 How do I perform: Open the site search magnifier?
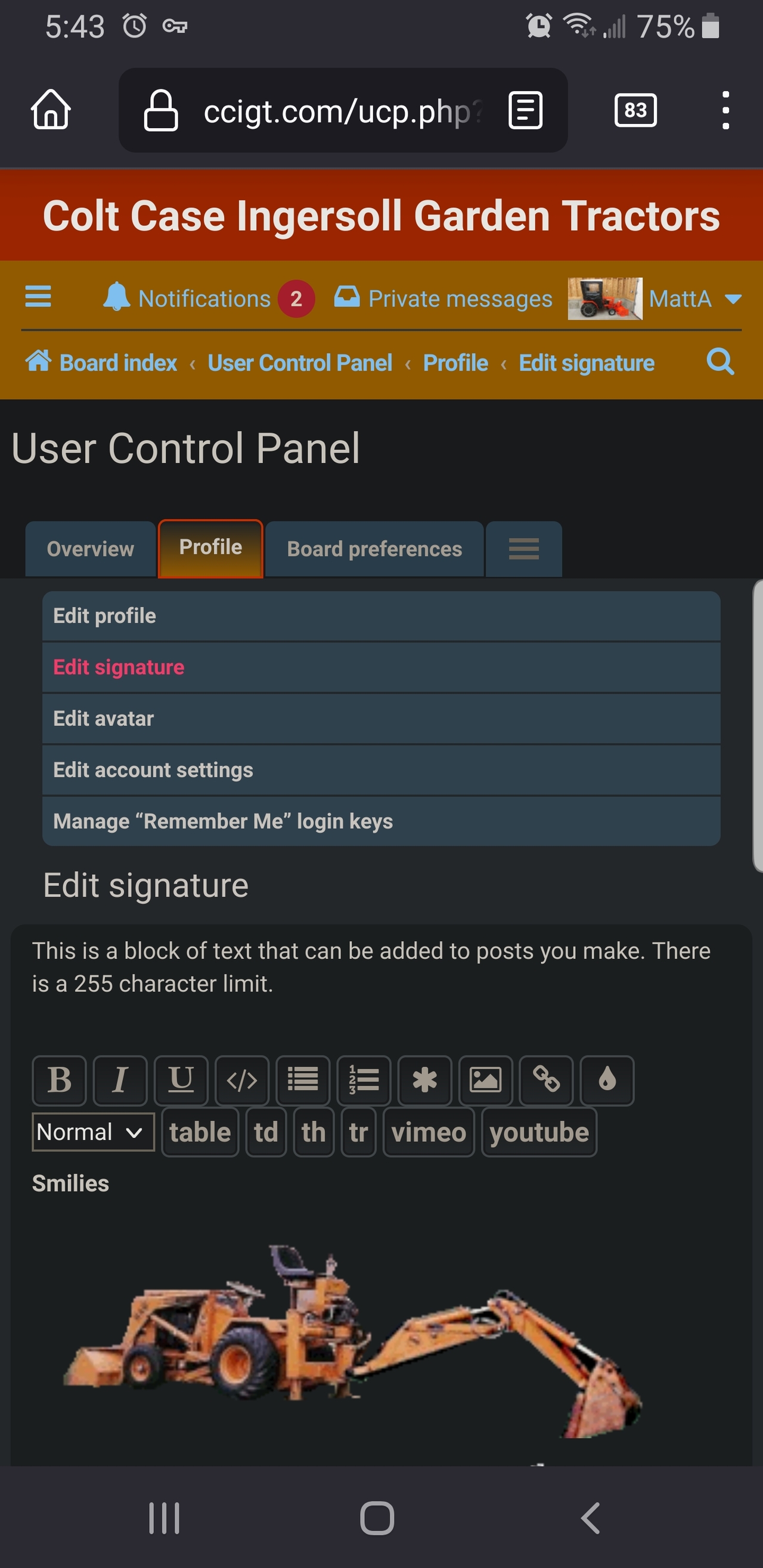(719, 362)
